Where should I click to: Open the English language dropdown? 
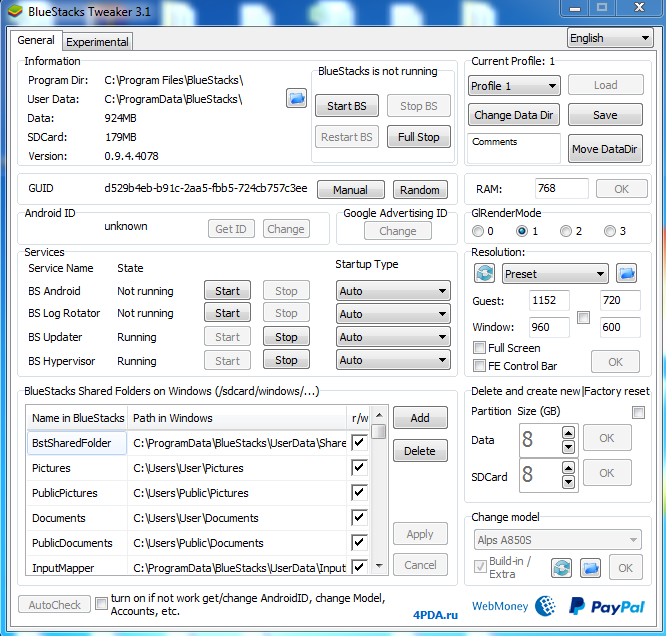(610, 38)
